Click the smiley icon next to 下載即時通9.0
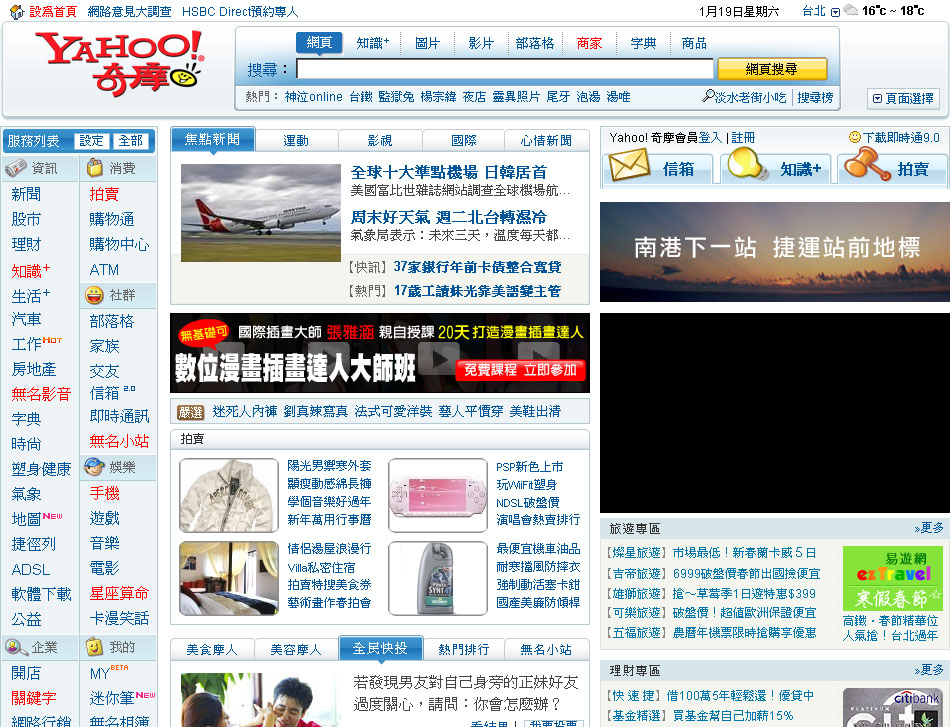This screenshot has width=950, height=727. point(854,137)
